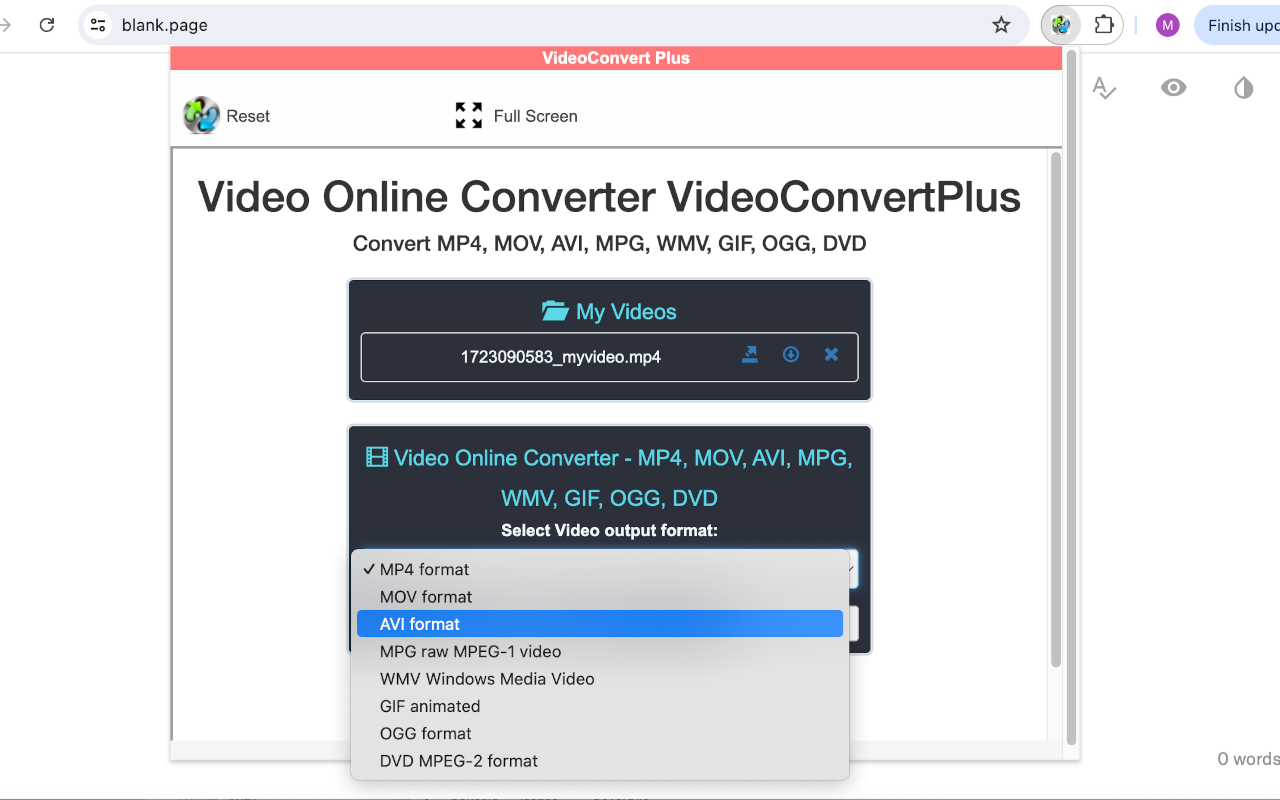Open the VideoConvert Plus extension icon in toolbar
Screen dimensions: 1280x800
point(1061,25)
